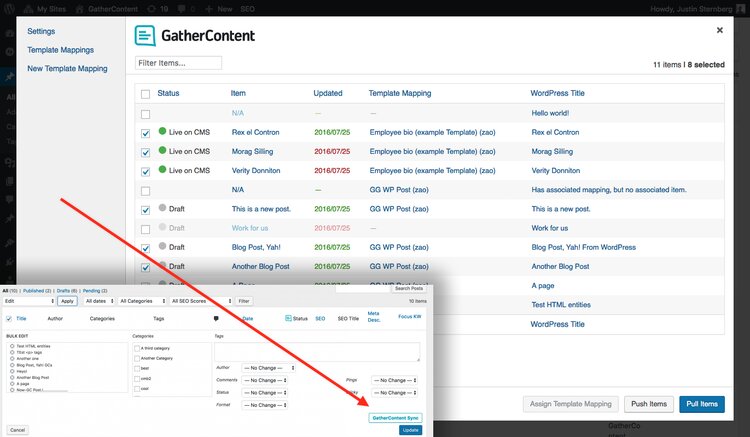Click the green status dot for Verity Donniton
This screenshot has width=750, height=437.
[162, 169]
